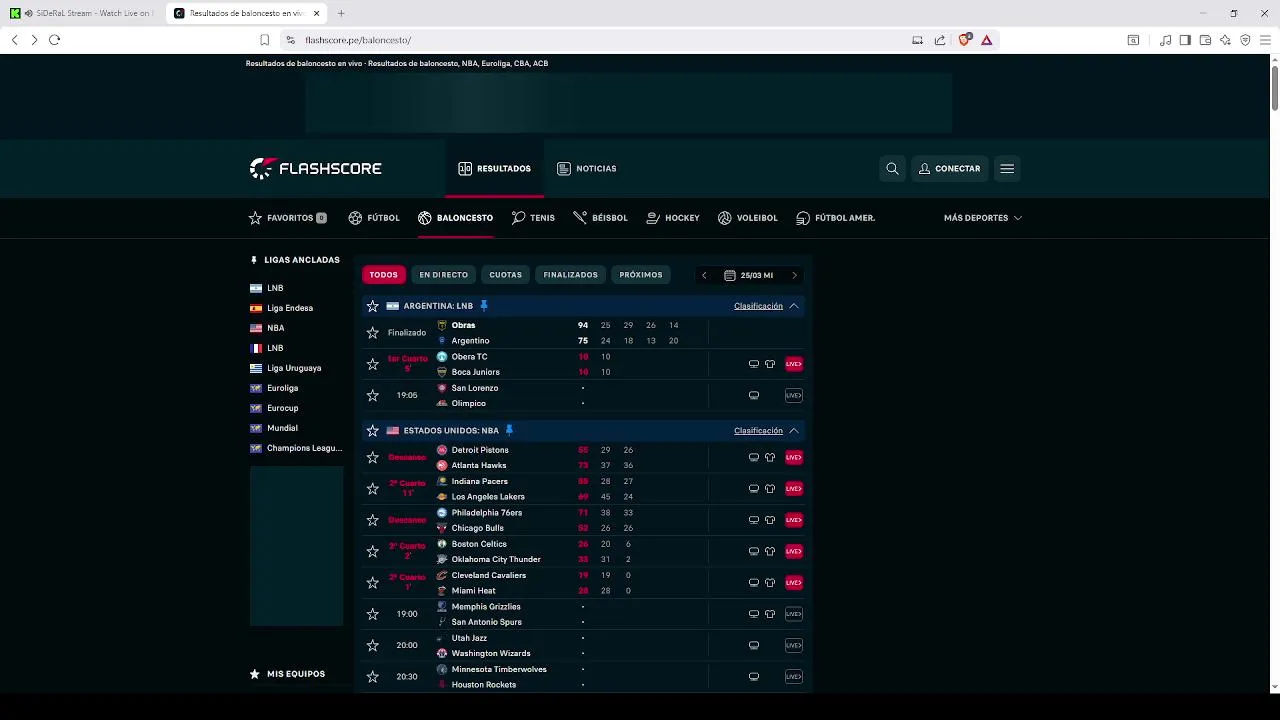This screenshot has height=720, width=1280.
Task: Star the San Lorenzo vs Olimpico match
Action: pyautogui.click(x=373, y=396)
